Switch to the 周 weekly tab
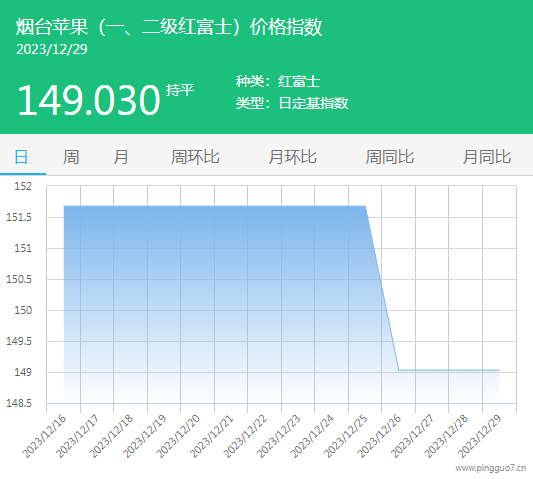Viewport: 533px width, 479px height. pos(71,157)
